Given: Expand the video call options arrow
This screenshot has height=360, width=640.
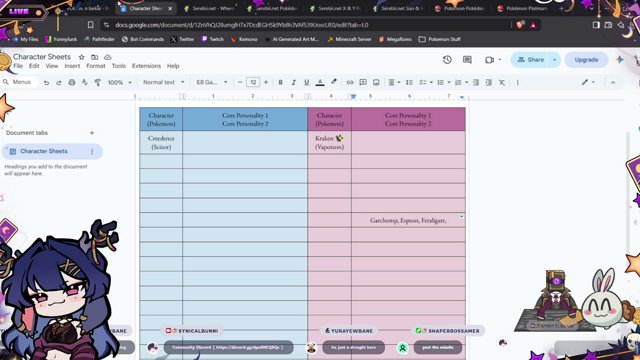Looking at the screenshot, I should click(500, 60).
